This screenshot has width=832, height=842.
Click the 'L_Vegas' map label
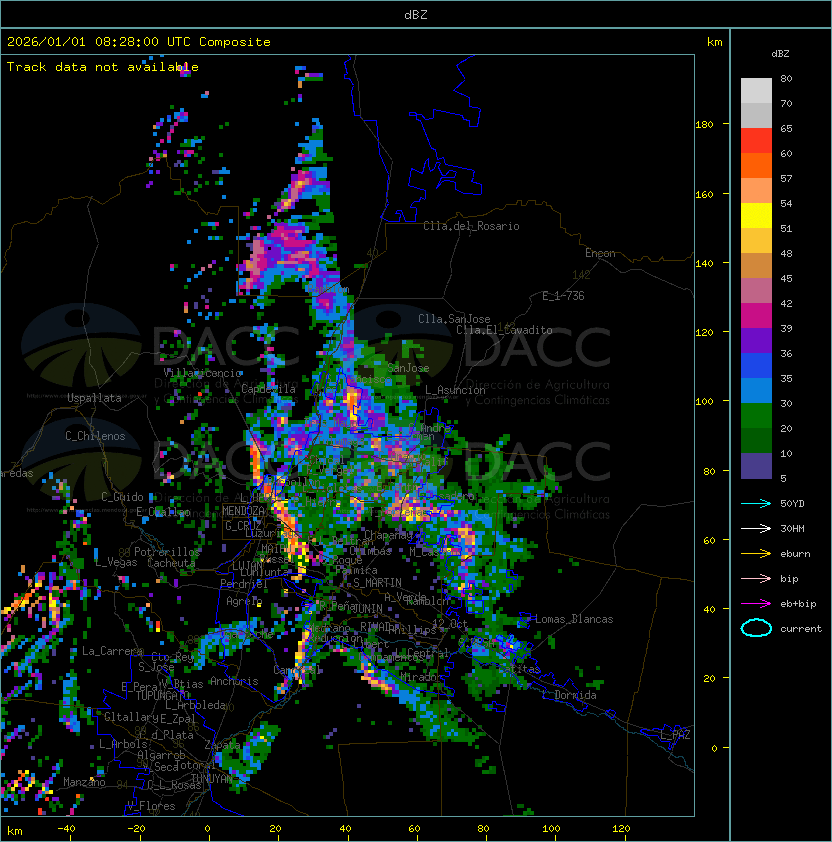[x=116, y=562]
